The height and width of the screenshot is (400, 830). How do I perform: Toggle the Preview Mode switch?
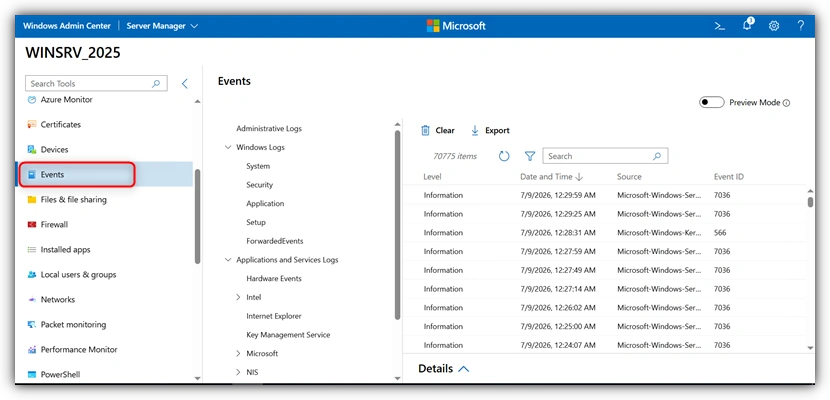[711, 103]
